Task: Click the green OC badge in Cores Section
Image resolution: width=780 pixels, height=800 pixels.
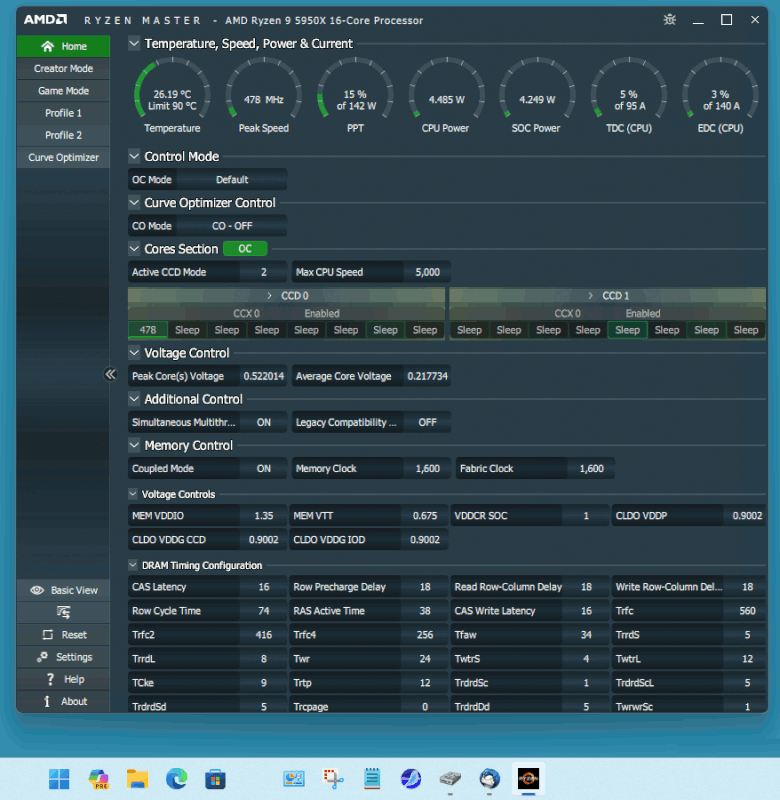Action: pos(245,248)
